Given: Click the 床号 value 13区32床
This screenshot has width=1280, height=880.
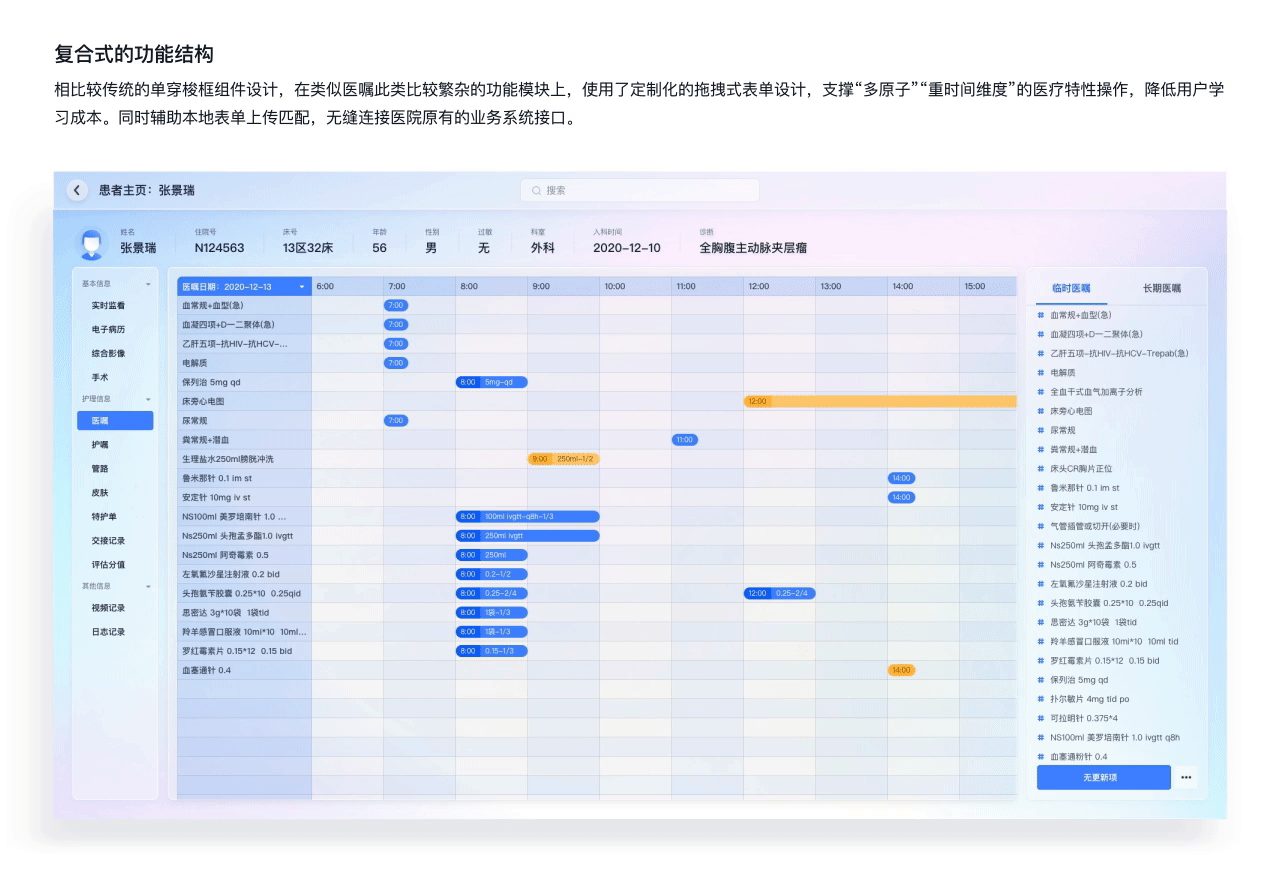Looking at the screenshot, I should (308, 248).
